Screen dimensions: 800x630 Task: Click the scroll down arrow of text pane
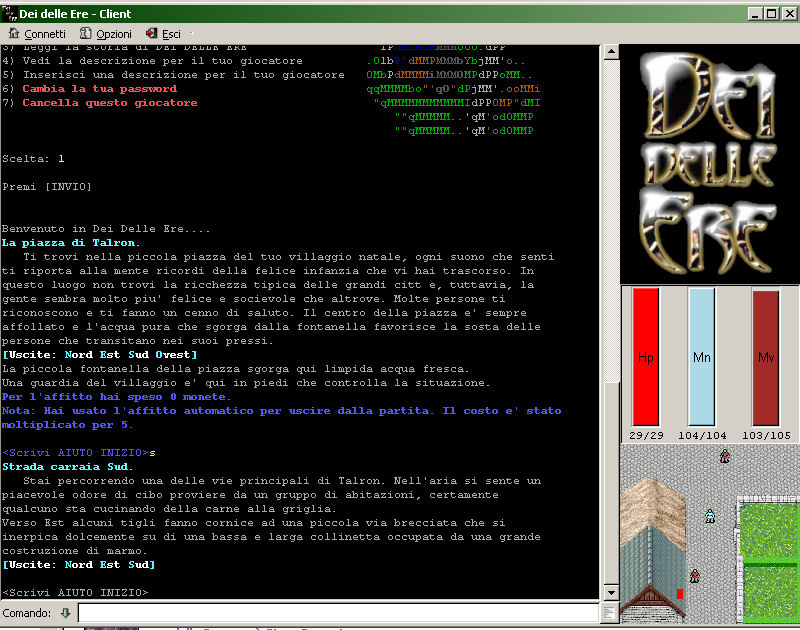(608, 594)
